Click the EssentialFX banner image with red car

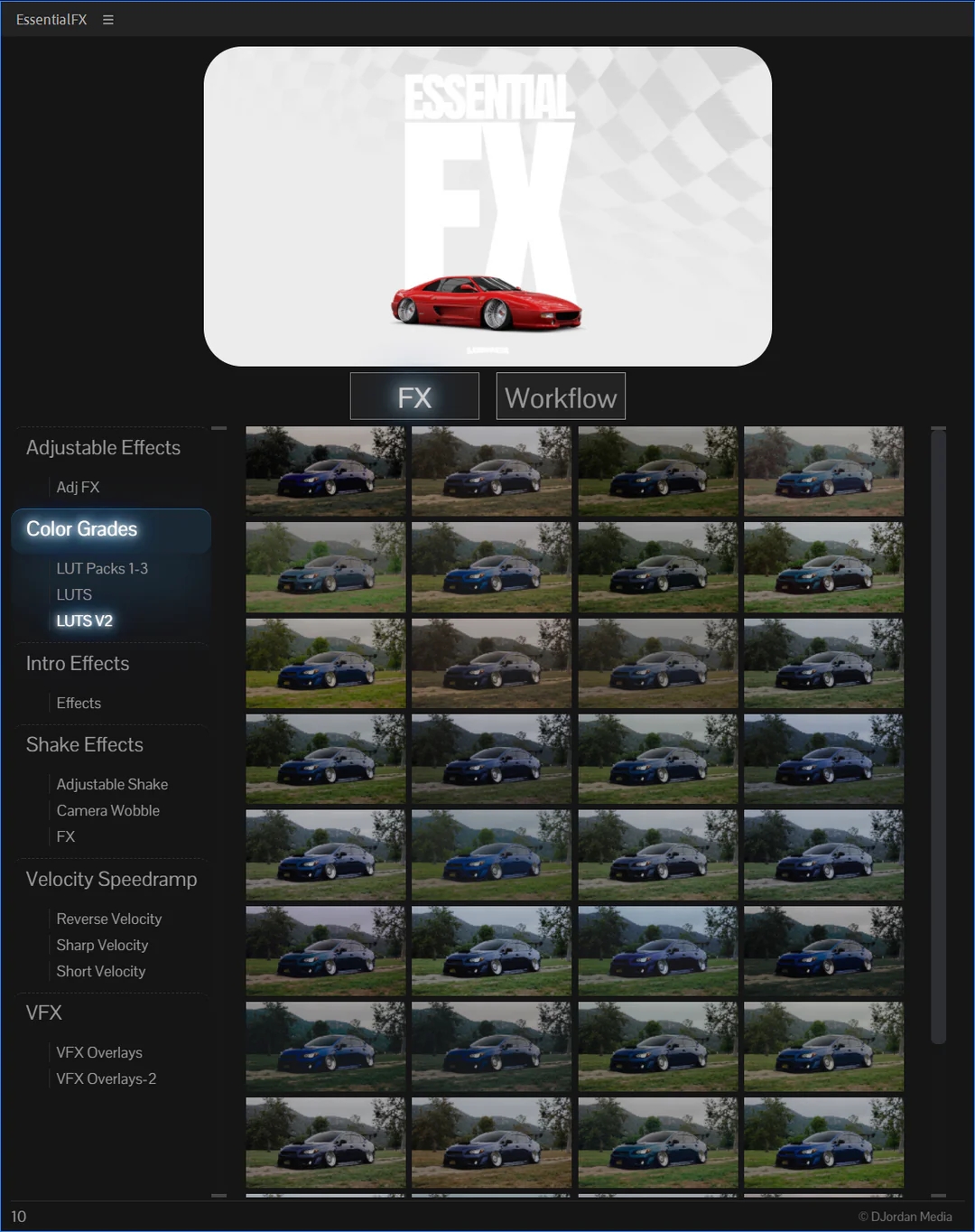point(487,207)
